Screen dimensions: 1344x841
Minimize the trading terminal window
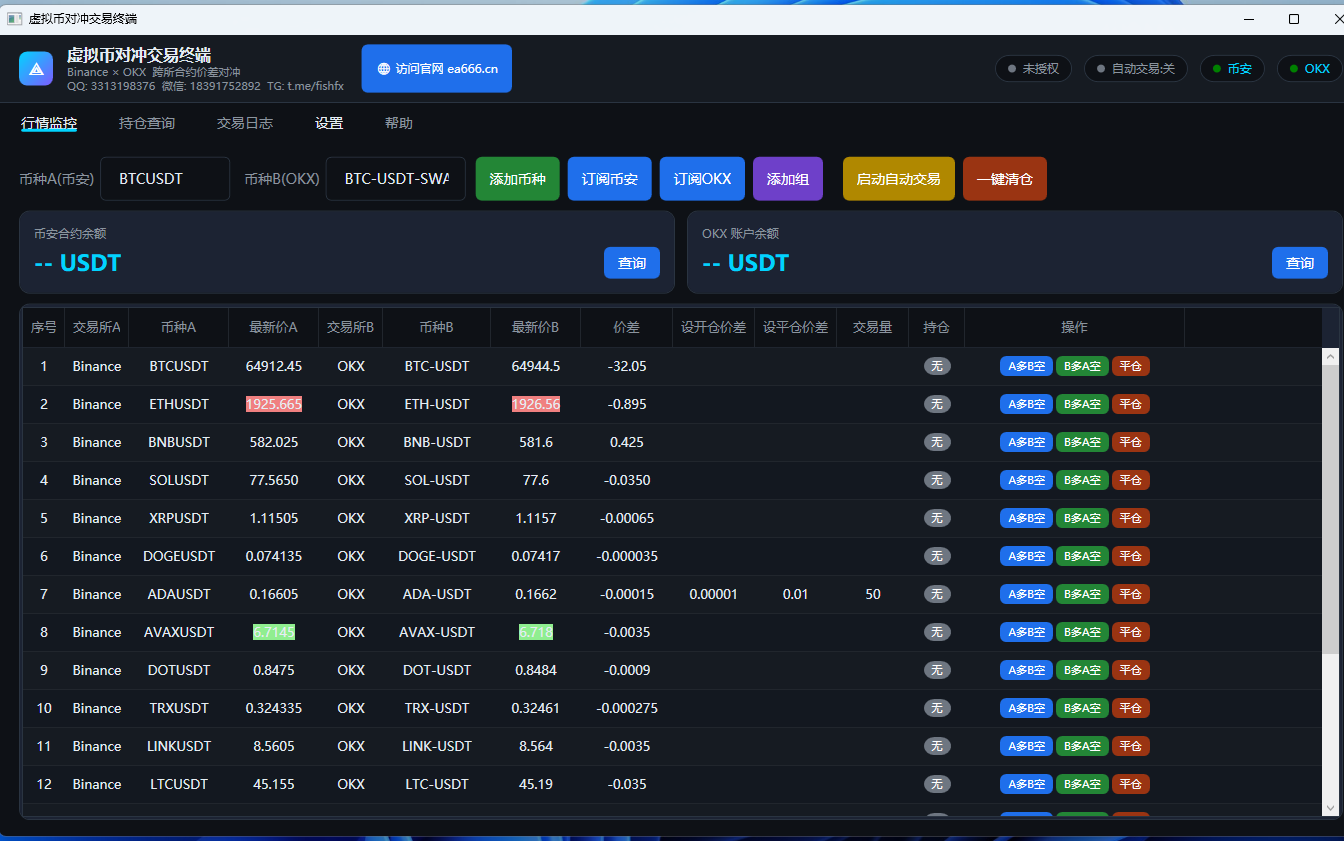tap(1249, 18)
